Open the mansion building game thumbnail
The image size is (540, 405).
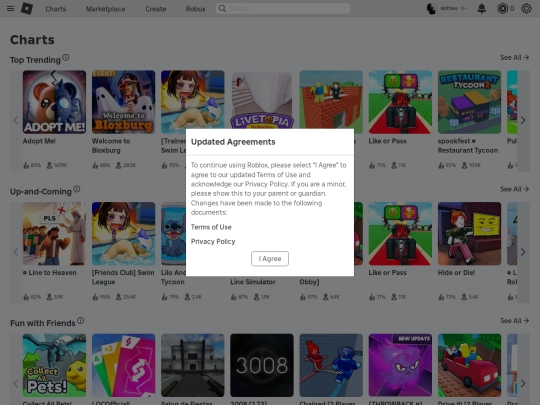pos(193,365)
